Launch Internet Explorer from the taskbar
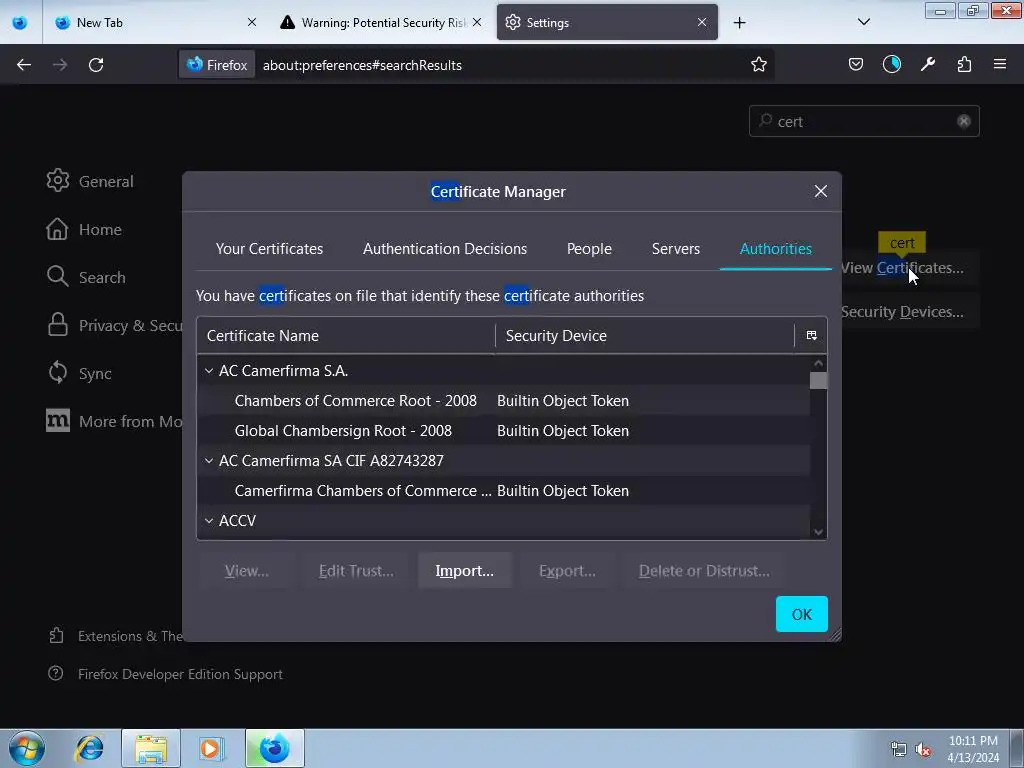 click(x=89, y=748)
